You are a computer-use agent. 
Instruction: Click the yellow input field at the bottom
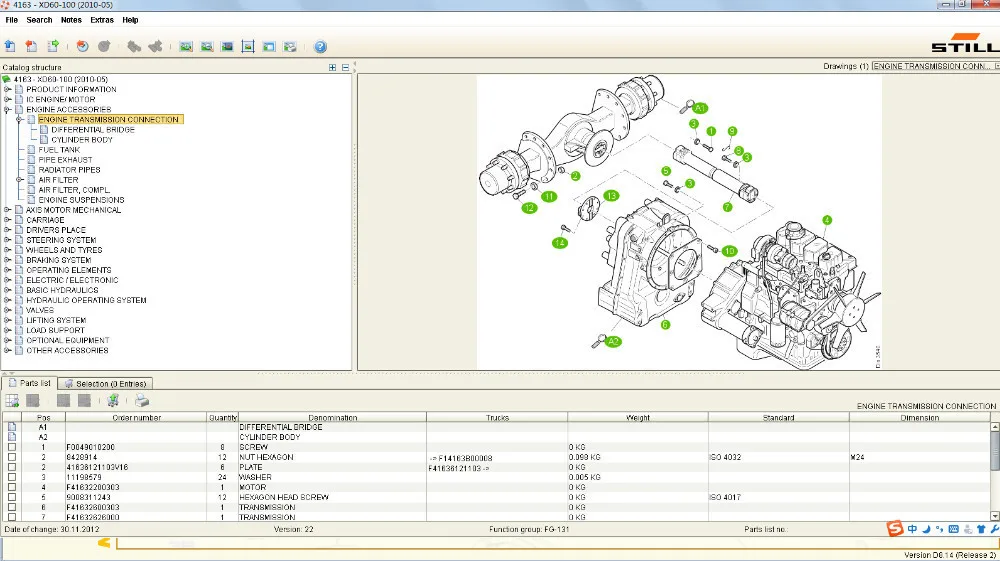coord(557,543)
